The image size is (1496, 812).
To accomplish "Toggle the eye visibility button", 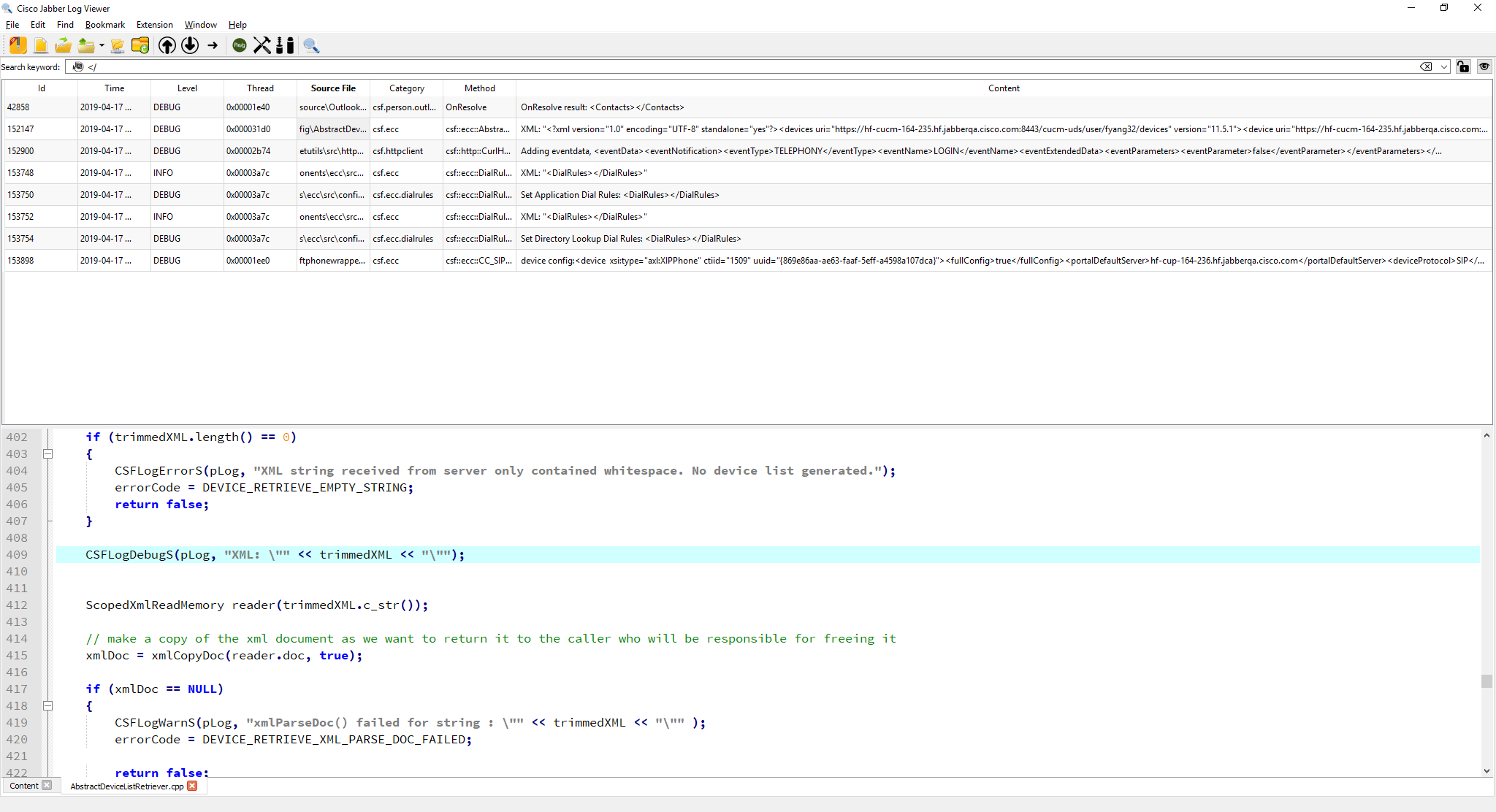I will pos(1484,66).
